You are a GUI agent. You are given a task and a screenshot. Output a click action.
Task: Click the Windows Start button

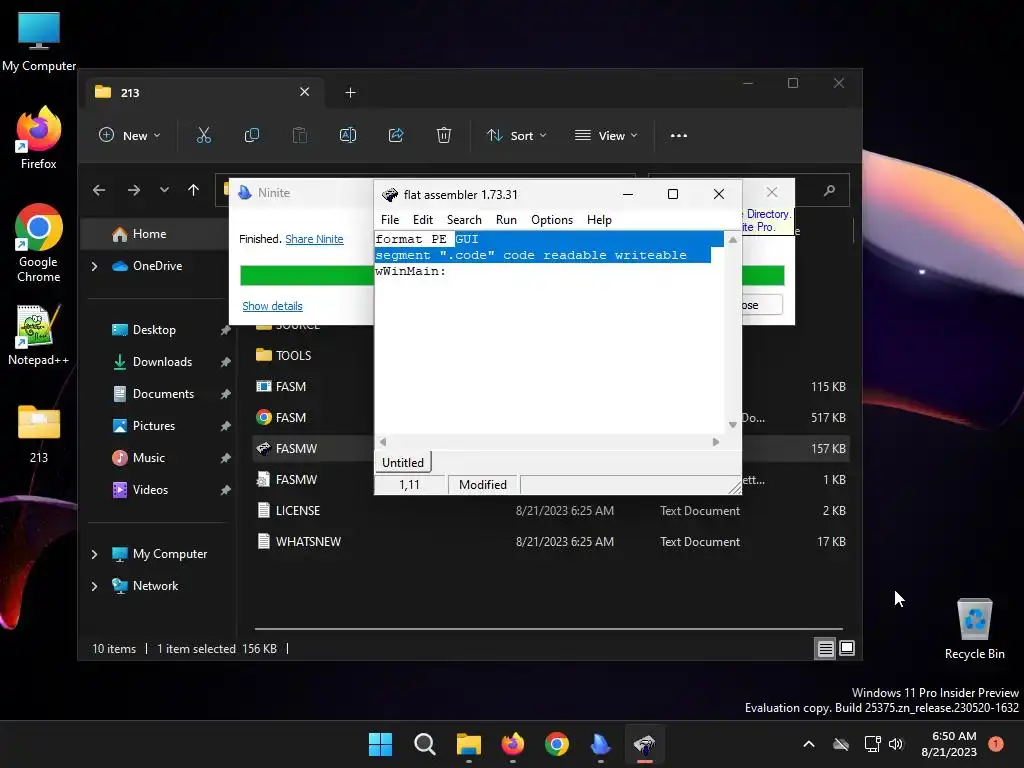point(380,744)
